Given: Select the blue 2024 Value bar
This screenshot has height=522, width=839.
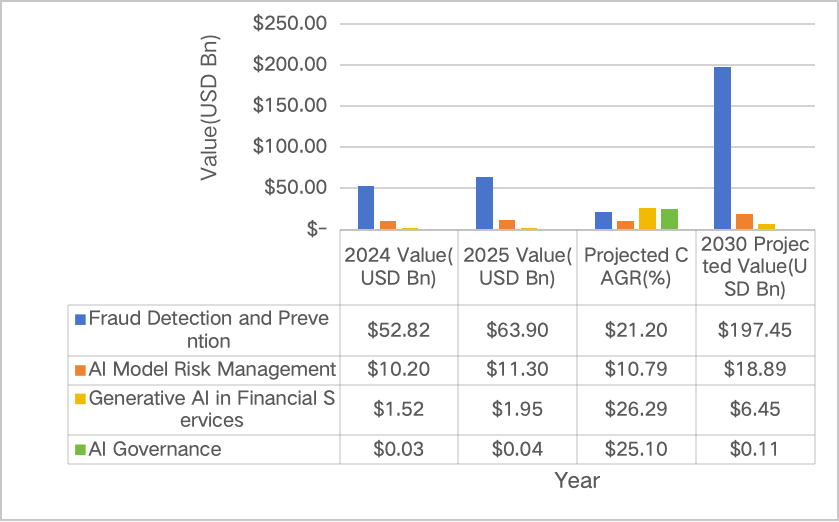Looking at the screenshot, I should coord(366,207).
